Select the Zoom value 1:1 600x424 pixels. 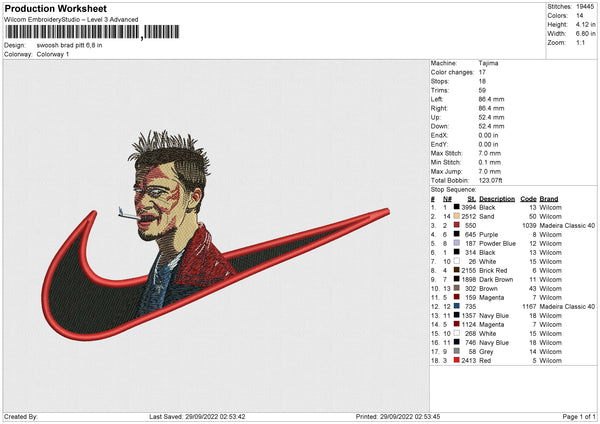tap(580, 42)
